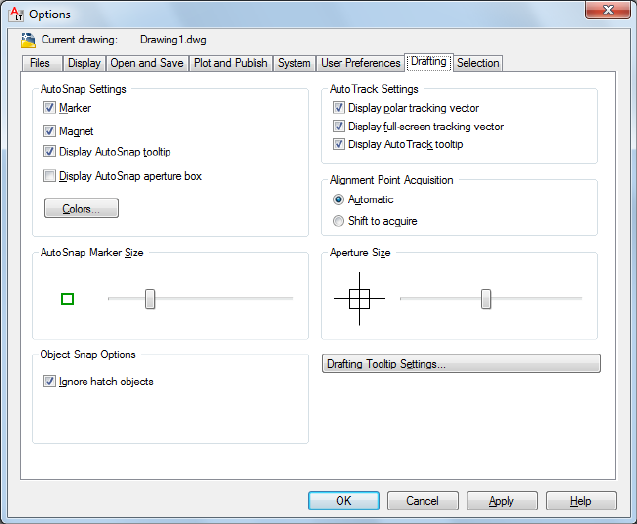Choose Automatic alignment point acquisition
Viewport: 637px width, 524px height.
click(x=339, y=200)
